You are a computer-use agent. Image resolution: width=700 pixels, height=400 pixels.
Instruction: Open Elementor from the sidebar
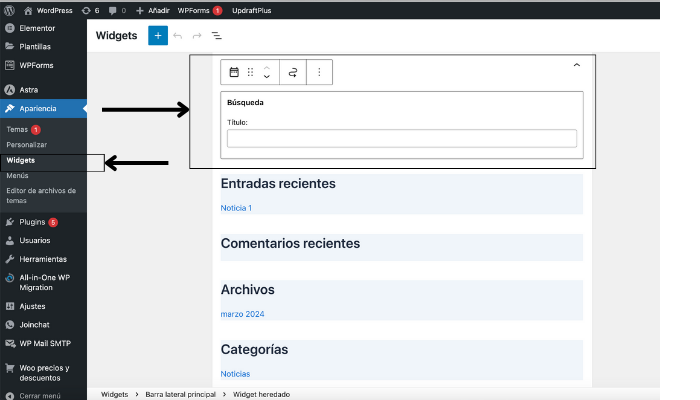pyautogui.click(x=36, y=28)
